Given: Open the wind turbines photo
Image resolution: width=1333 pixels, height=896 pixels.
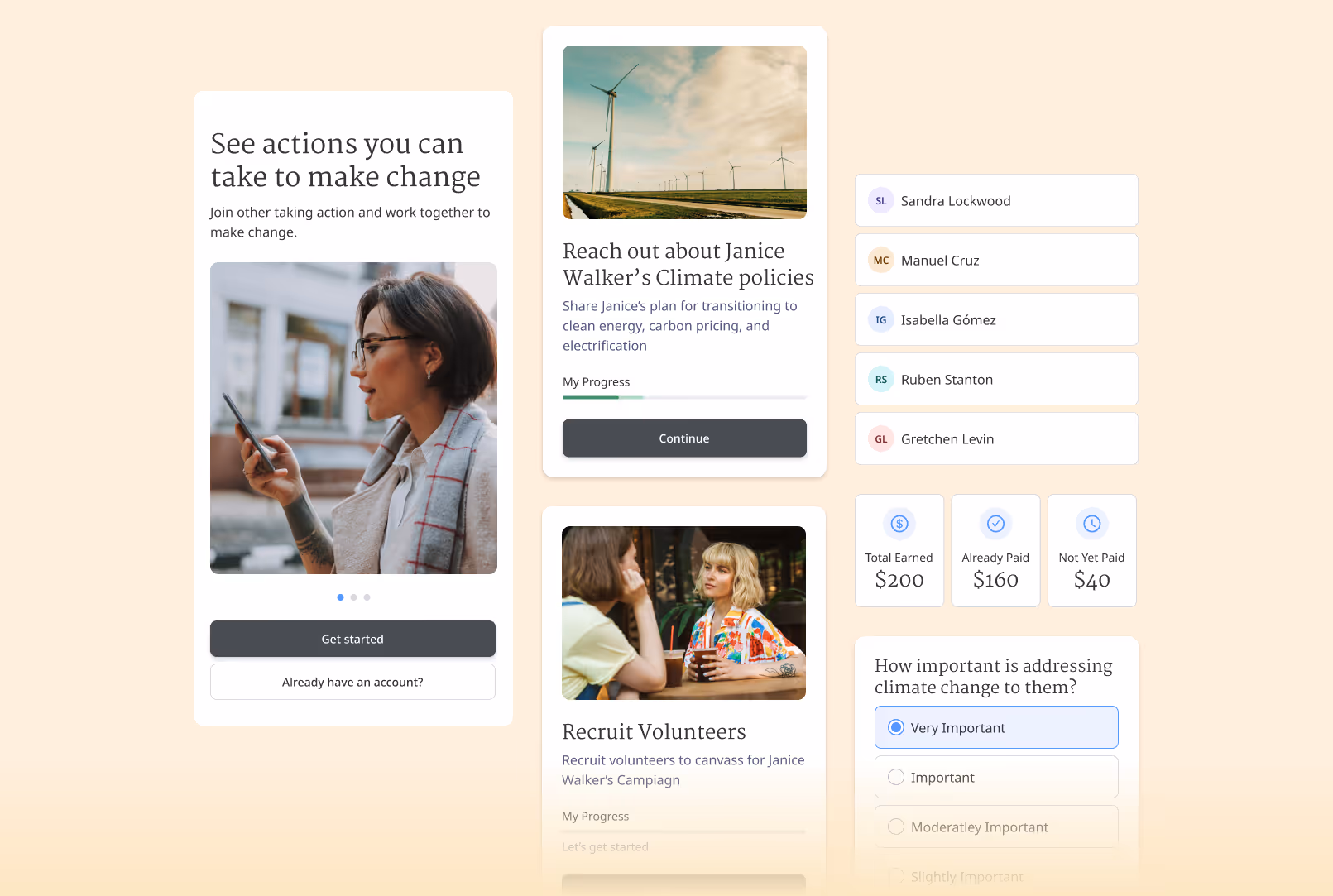Looking at the screenshot, I should coord(684,132).
